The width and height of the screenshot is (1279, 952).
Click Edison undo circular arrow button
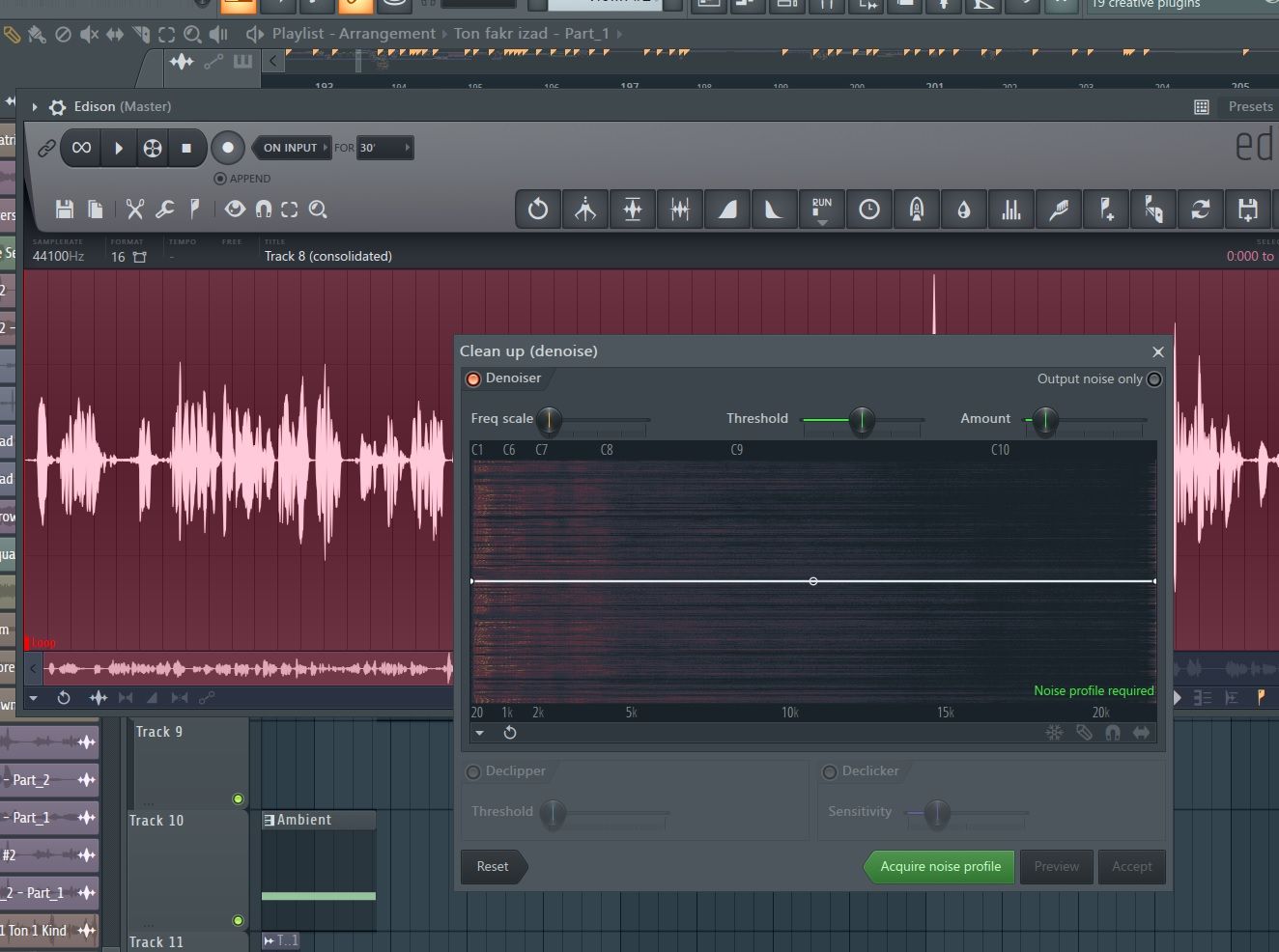click(x=538, y=209)
